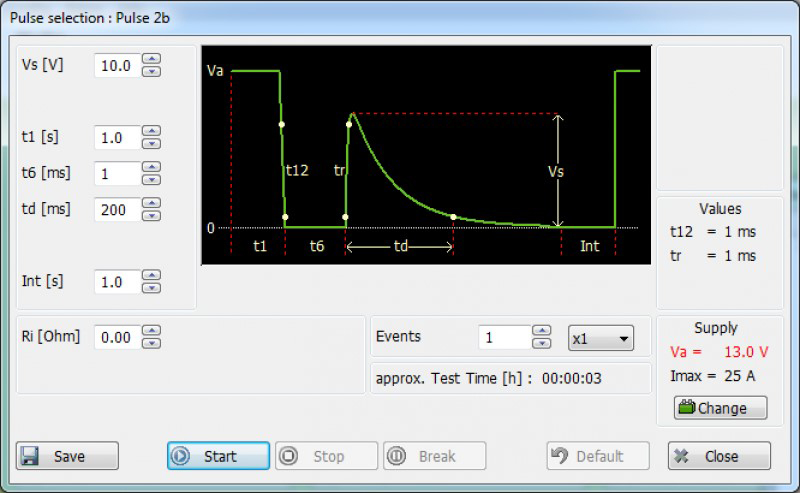Click the Vs label in the waveform graph
Image resolution: width=800 pixels, height=493 pixels.
click(556, 171)
